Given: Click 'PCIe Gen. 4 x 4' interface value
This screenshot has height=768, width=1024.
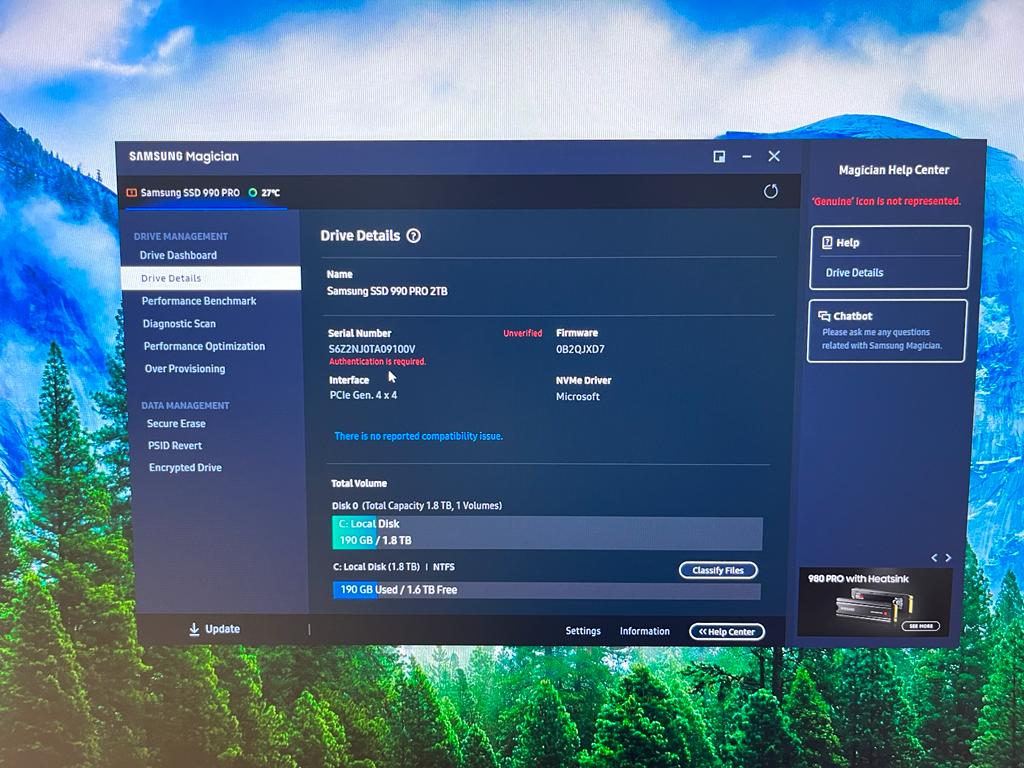Looking at the screenshot, I should [x=363, y=395].
